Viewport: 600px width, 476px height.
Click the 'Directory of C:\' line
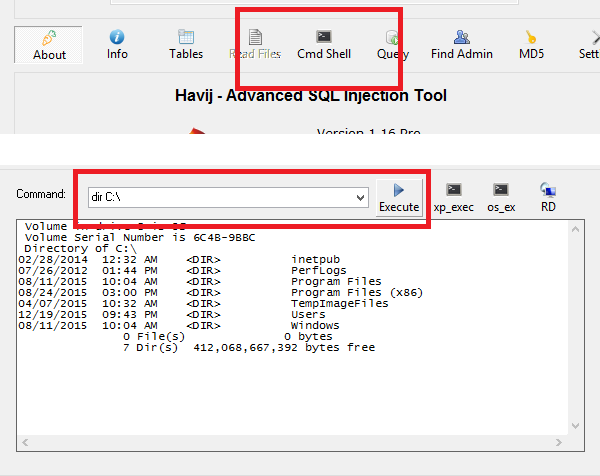80,248
